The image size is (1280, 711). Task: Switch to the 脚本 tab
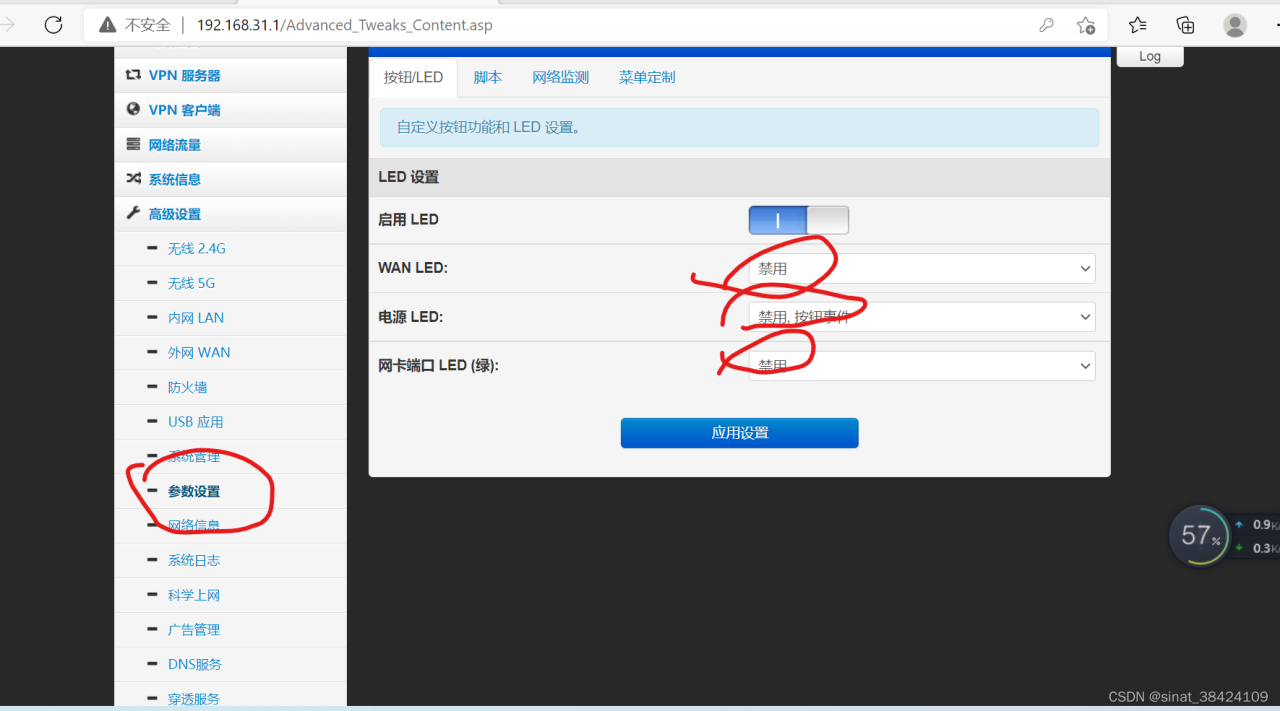click(488, 78)
